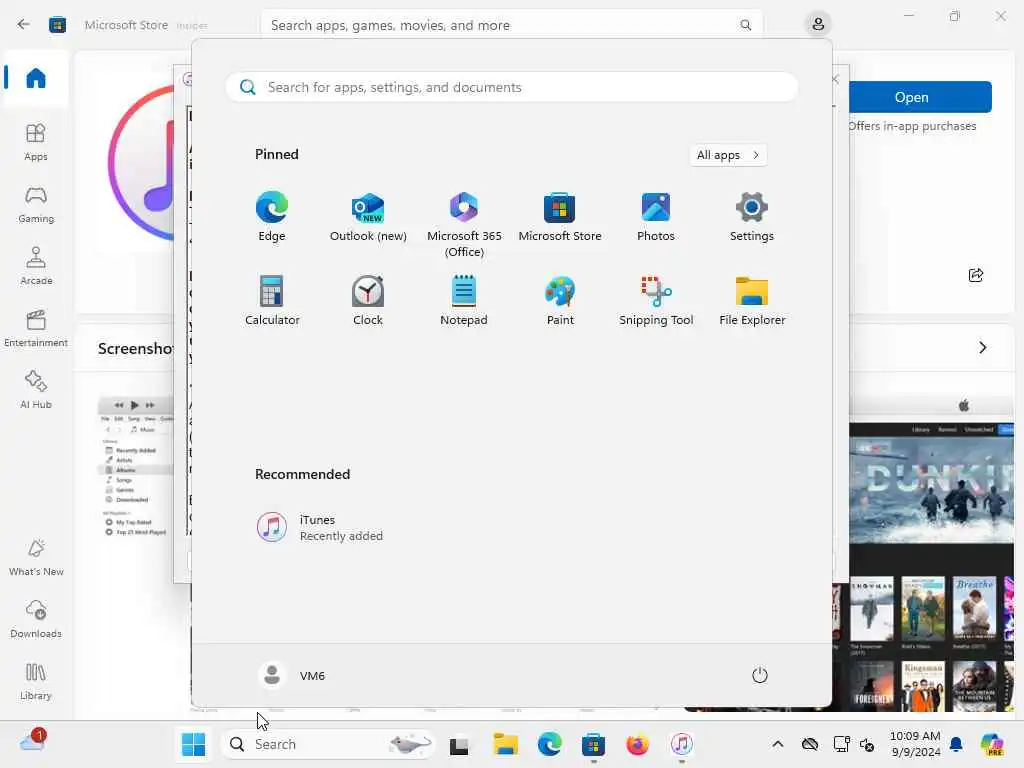This screenshot has width=1024, height=768.
Task: Open the notification bell in taskbar
Action: click(956, 744)
